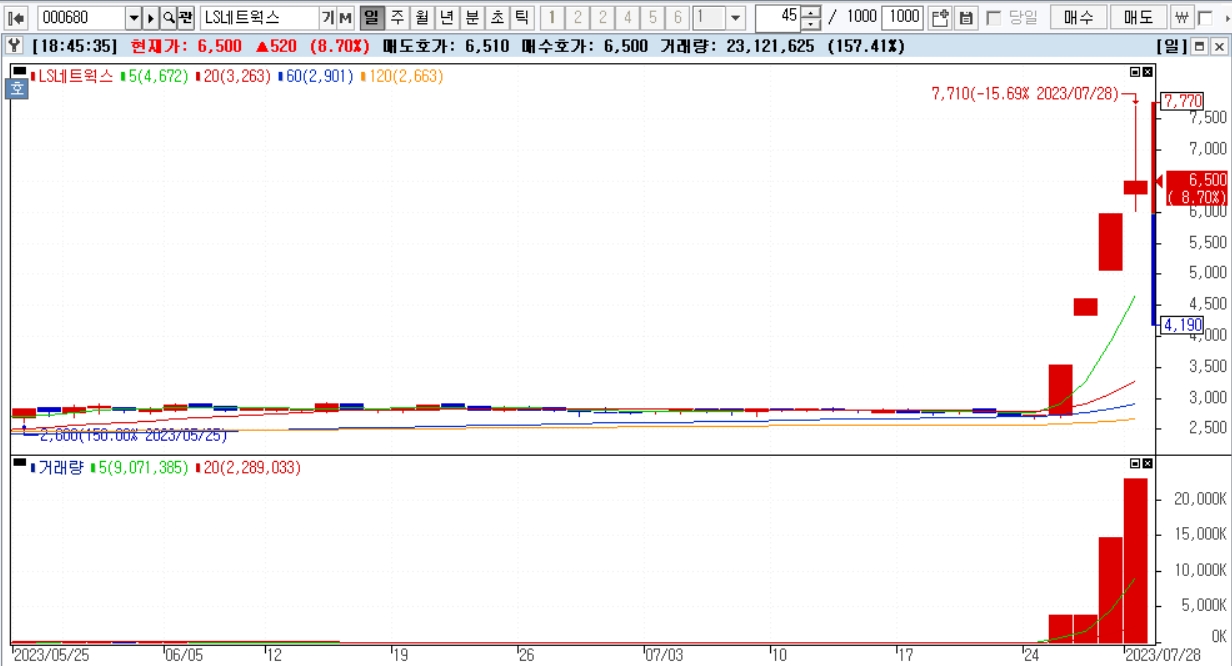The height and width of the screenshot is (666, 1232).
Task: Select the 주 weekly chart period
Action: pos(397,17)
